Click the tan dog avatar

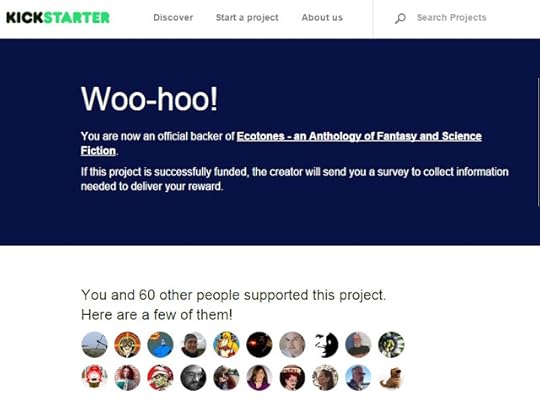point(391,378)
